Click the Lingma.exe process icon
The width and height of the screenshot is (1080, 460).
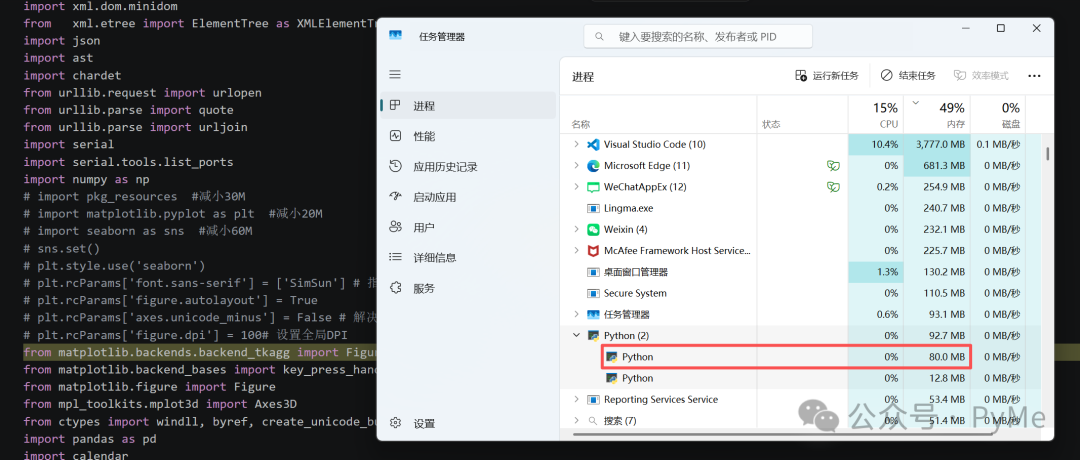point(593,208)
